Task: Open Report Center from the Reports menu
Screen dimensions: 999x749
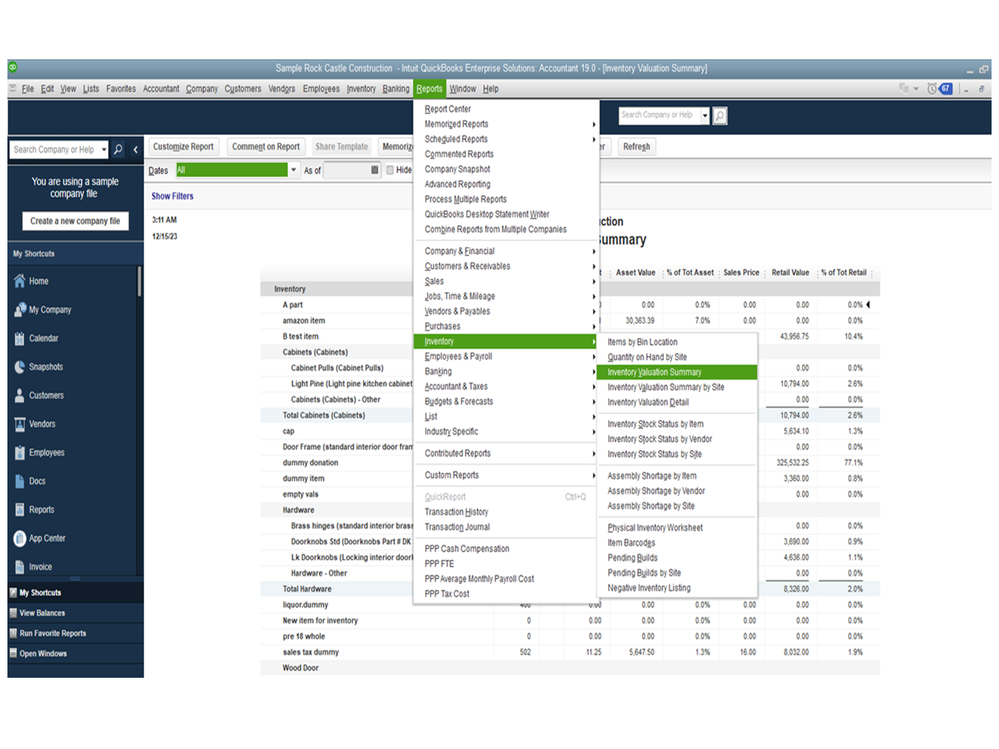Action: (x=506, y=109)
